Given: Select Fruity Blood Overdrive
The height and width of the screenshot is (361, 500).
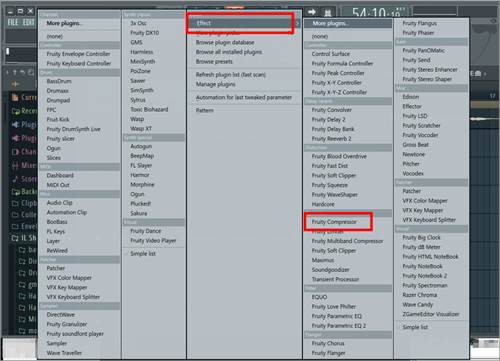Looking at the screenshot, I should coord(339,156).
